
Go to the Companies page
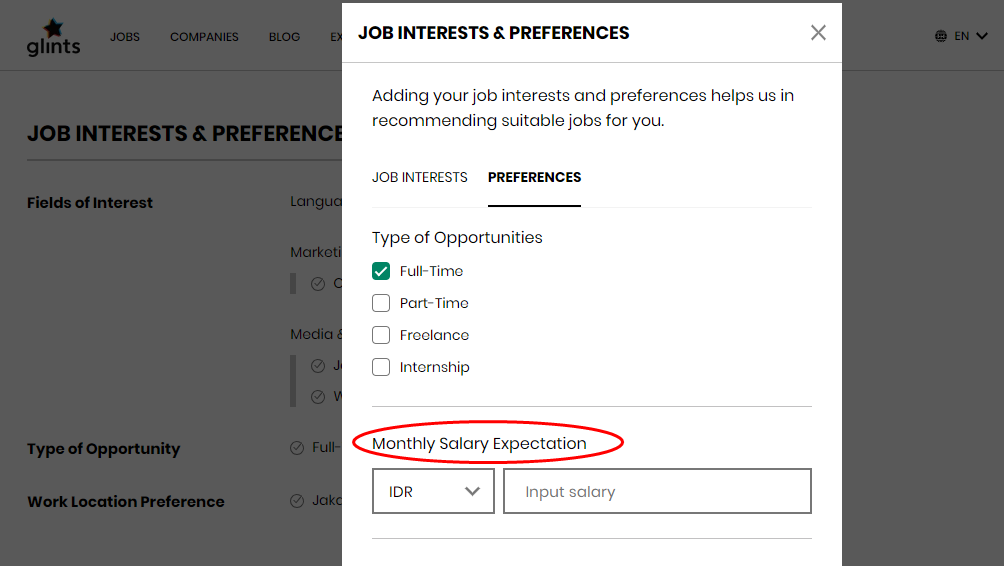tap(204, 37)
